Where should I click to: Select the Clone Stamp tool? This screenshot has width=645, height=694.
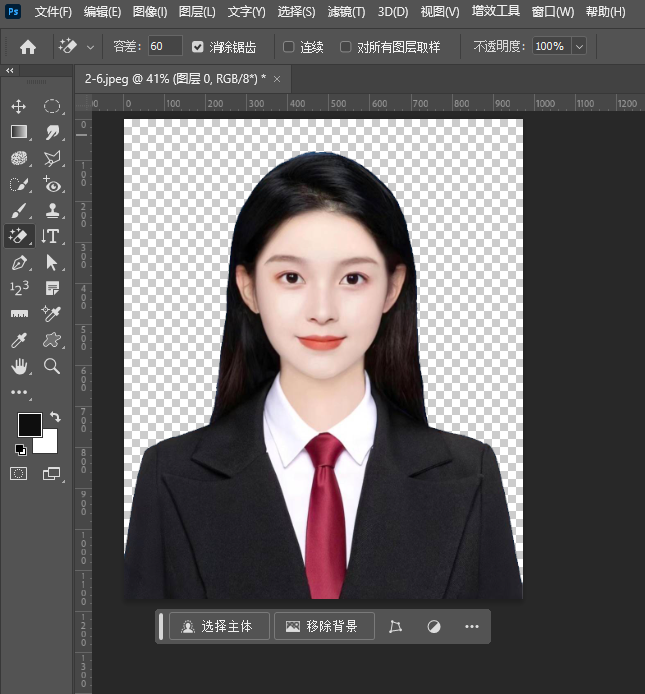52,211
